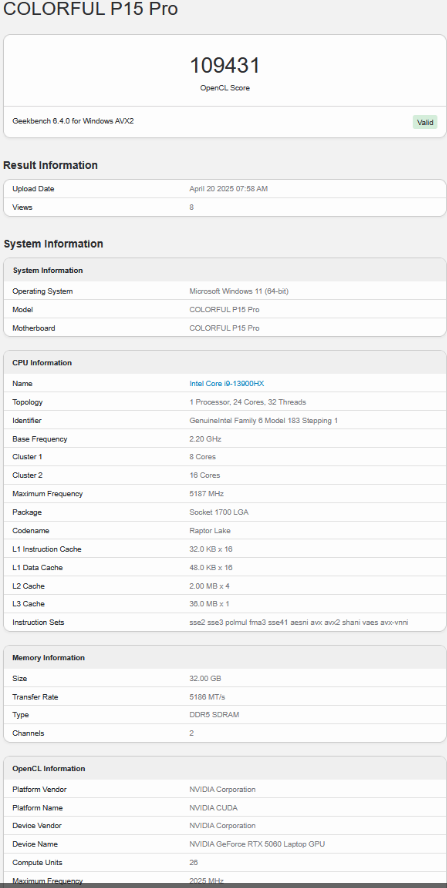Click the Compute Units row label
Viewport: 447px width, 888px height.
pos(37,863)
